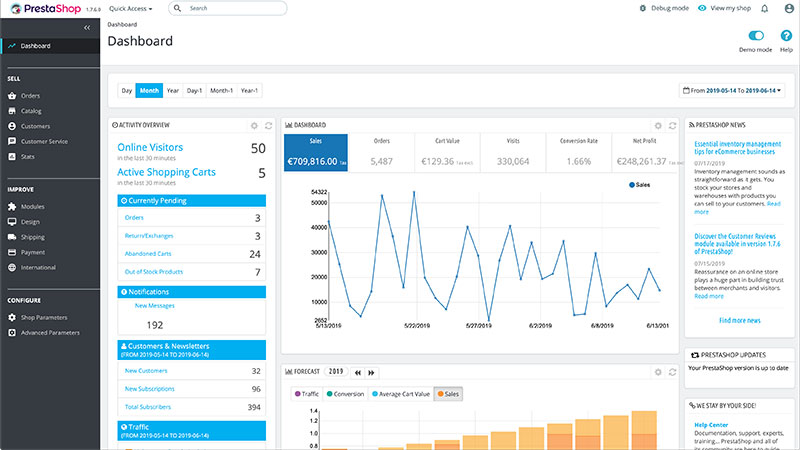
Task: Refresh the Dashboard chart panel
Action: coord(672,126)
